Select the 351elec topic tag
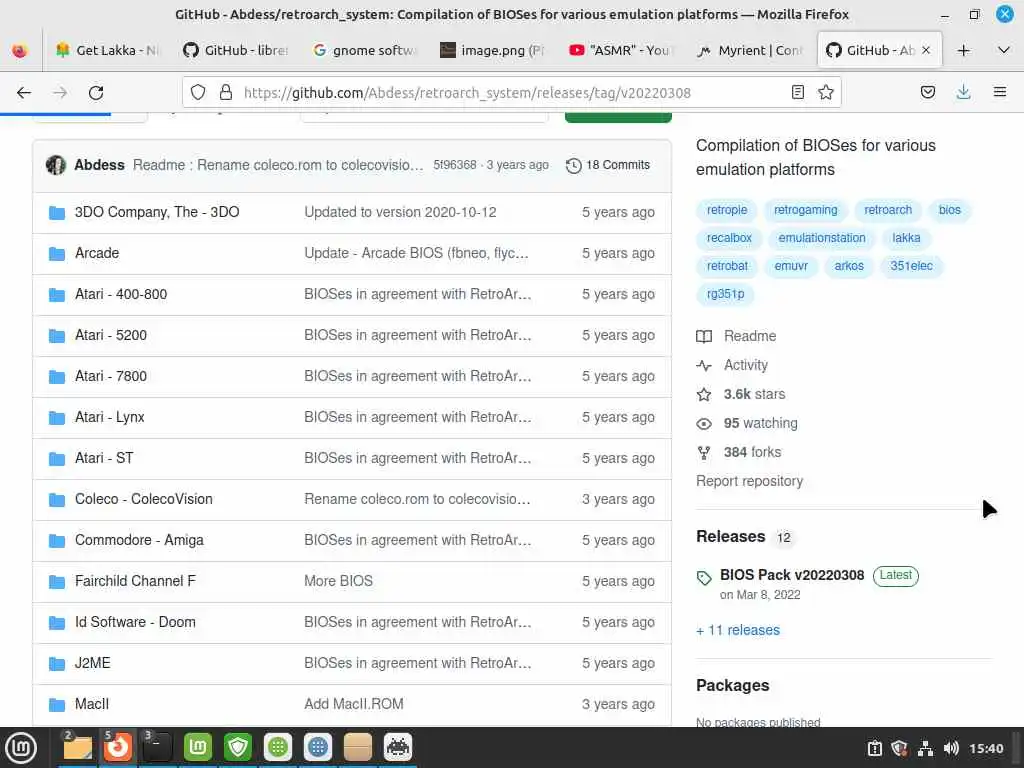Image resolution: width=1024 pixels, height=768 pixels. [911, 266]
